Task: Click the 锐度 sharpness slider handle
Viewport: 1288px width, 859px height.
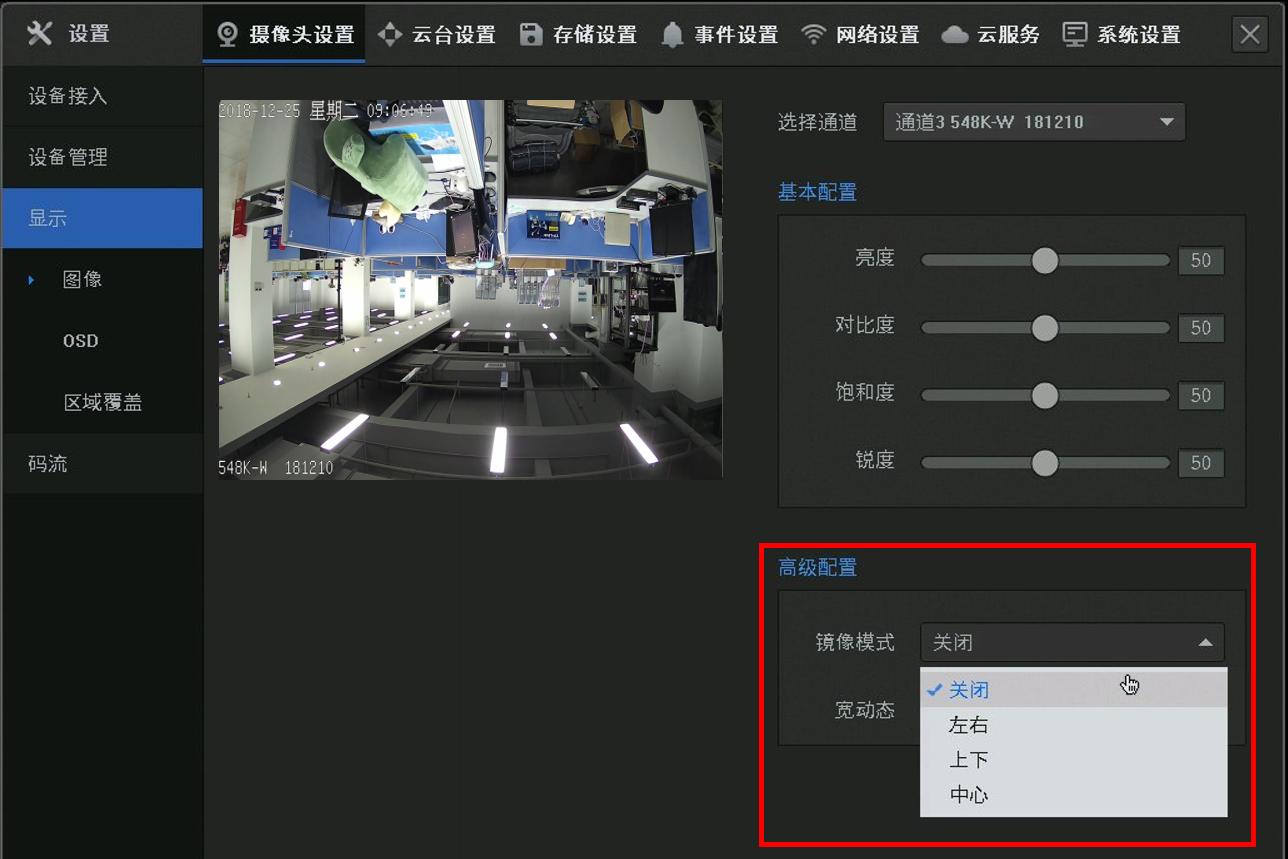Action: click(1044, 463)
